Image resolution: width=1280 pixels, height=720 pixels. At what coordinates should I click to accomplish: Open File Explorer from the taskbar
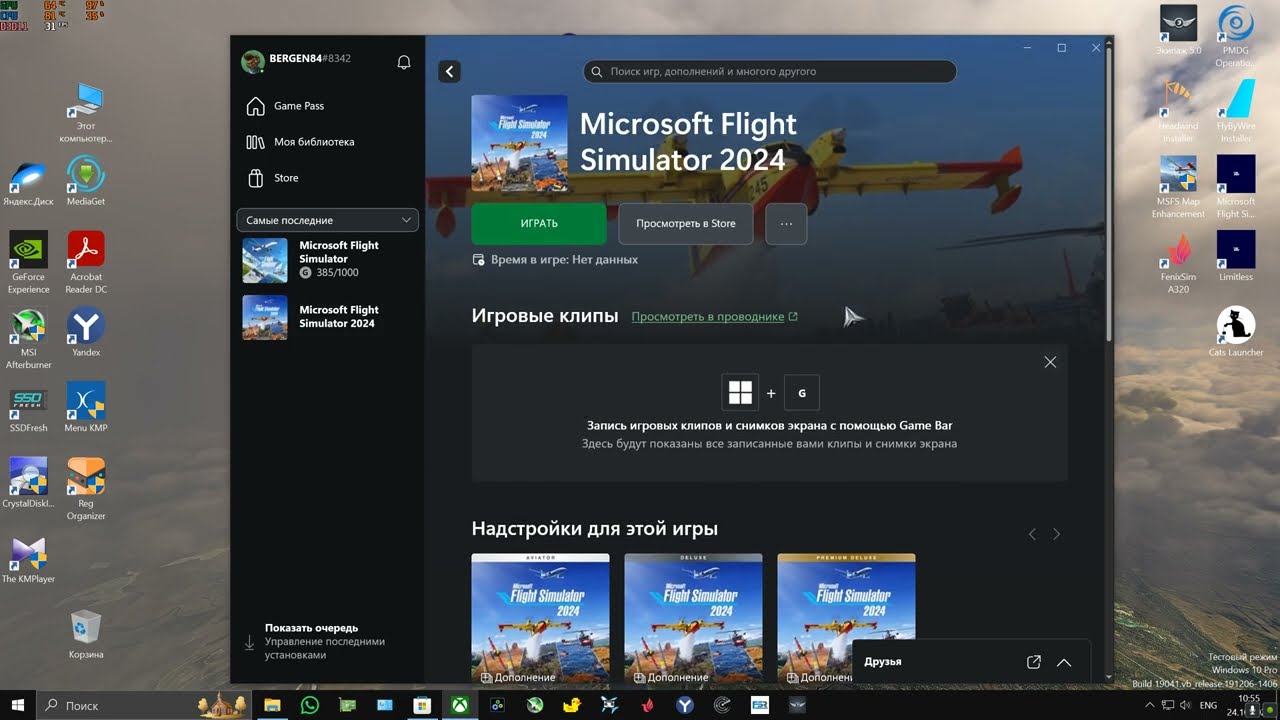coord(272,705)
